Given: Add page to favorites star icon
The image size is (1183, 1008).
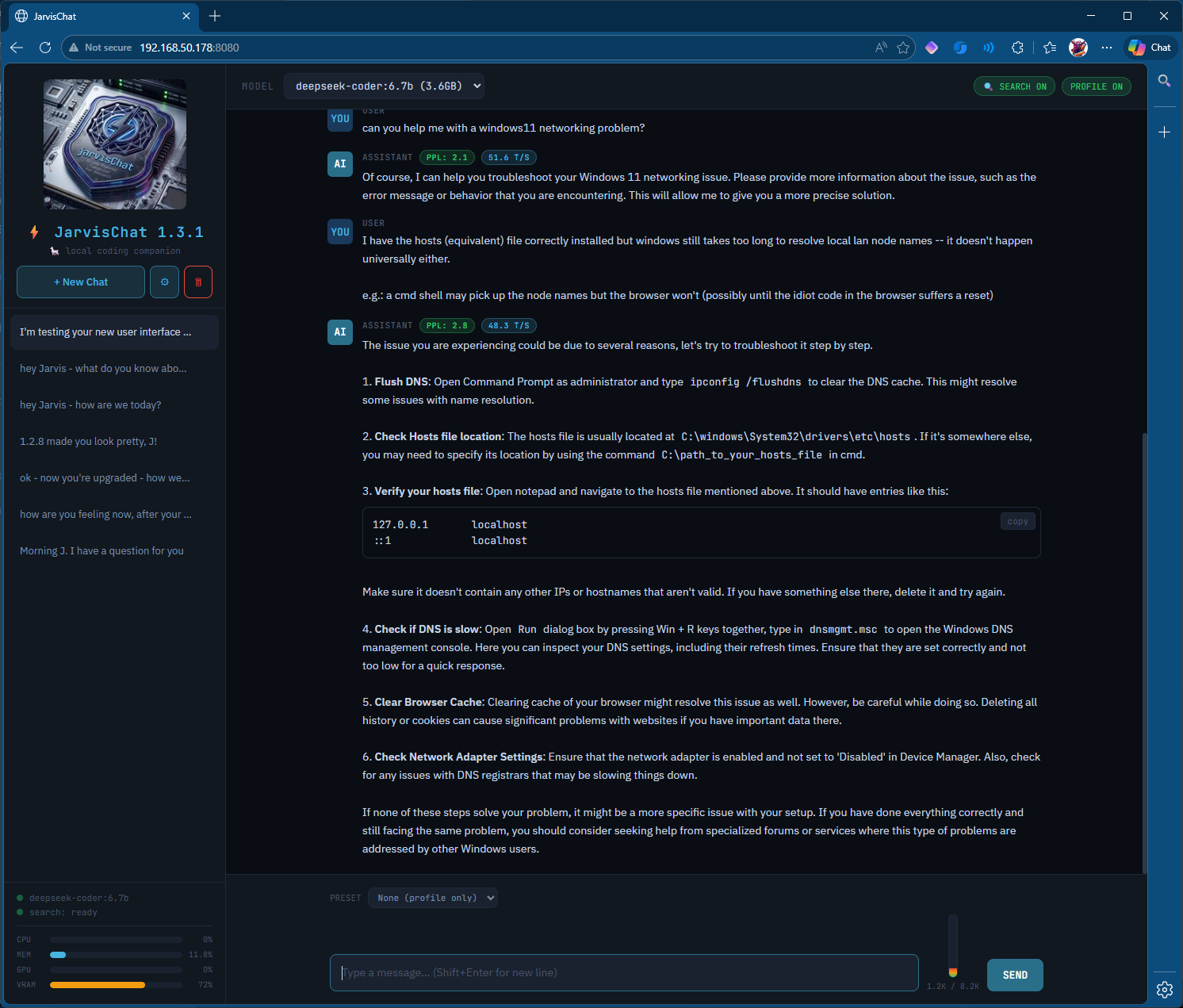Looking at the screenshot, I should pos(903,48).
